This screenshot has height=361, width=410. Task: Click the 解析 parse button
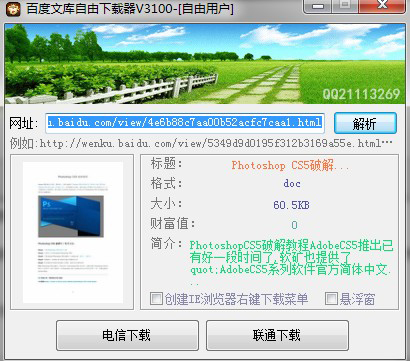365,123
